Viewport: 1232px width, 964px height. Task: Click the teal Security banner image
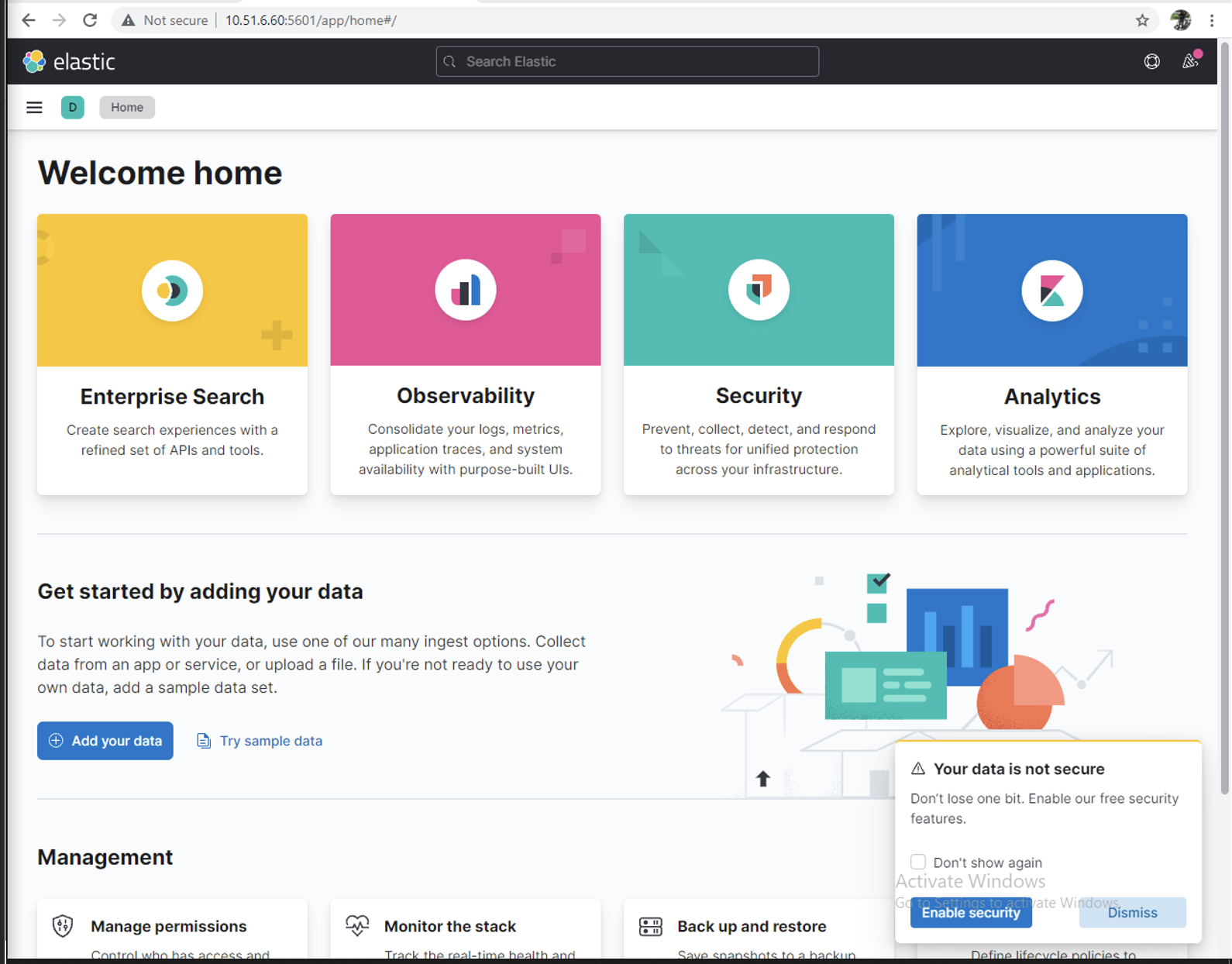pyautogui.click(x=759, y=290)
